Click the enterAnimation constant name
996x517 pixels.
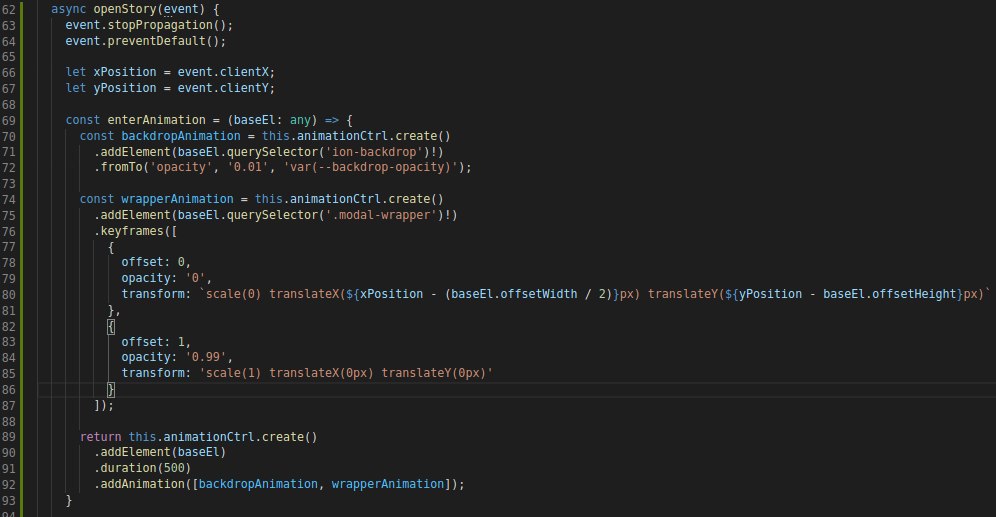[x=156, y=120]
